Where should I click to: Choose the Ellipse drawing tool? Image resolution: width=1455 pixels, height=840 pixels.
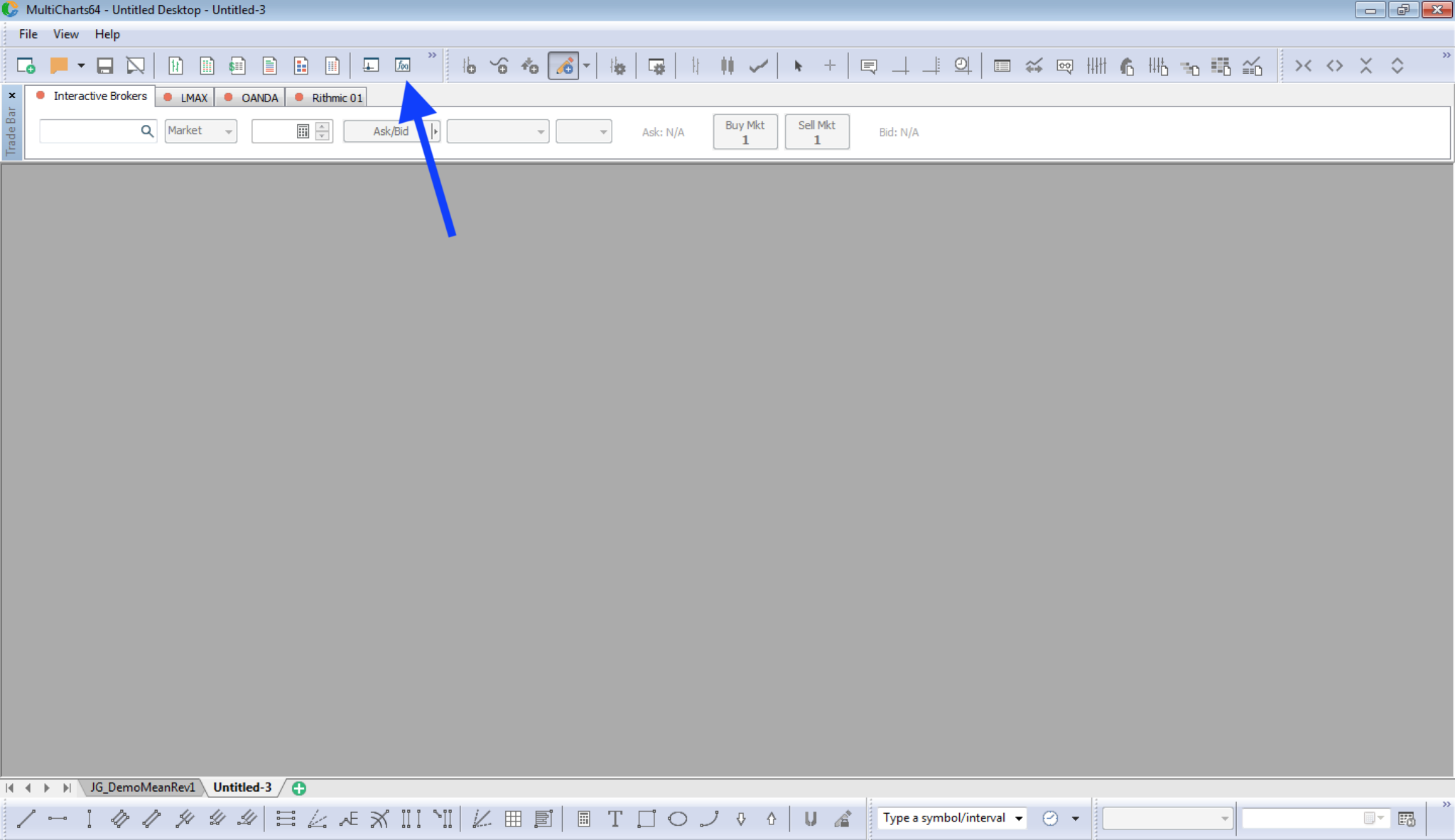coord(678,819)
